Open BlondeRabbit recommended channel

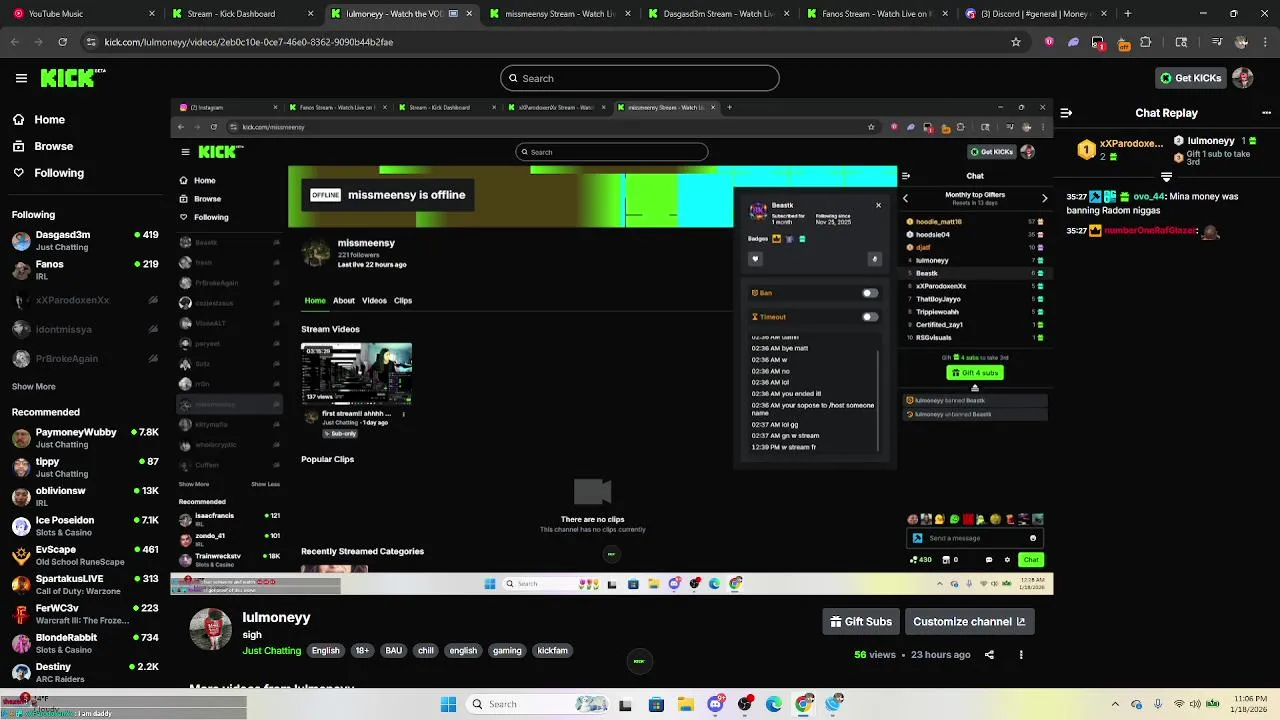coord(85,643)
